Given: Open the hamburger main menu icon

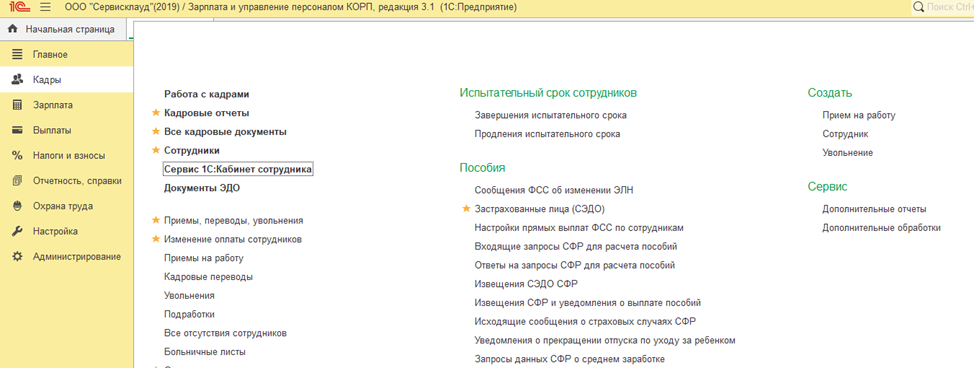Looking at the screenshot, I should point(45,7).
